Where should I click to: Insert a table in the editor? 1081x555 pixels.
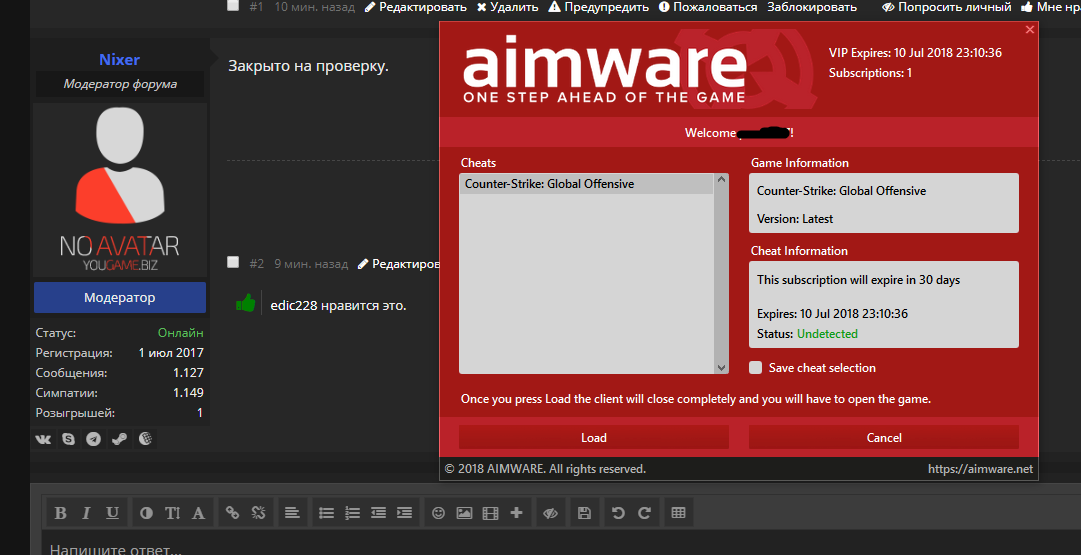click(x=678, y=513)
